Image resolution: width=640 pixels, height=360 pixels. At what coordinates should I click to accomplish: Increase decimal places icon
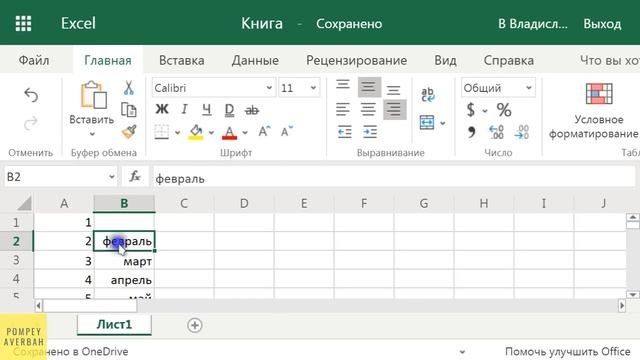[497, 132]
